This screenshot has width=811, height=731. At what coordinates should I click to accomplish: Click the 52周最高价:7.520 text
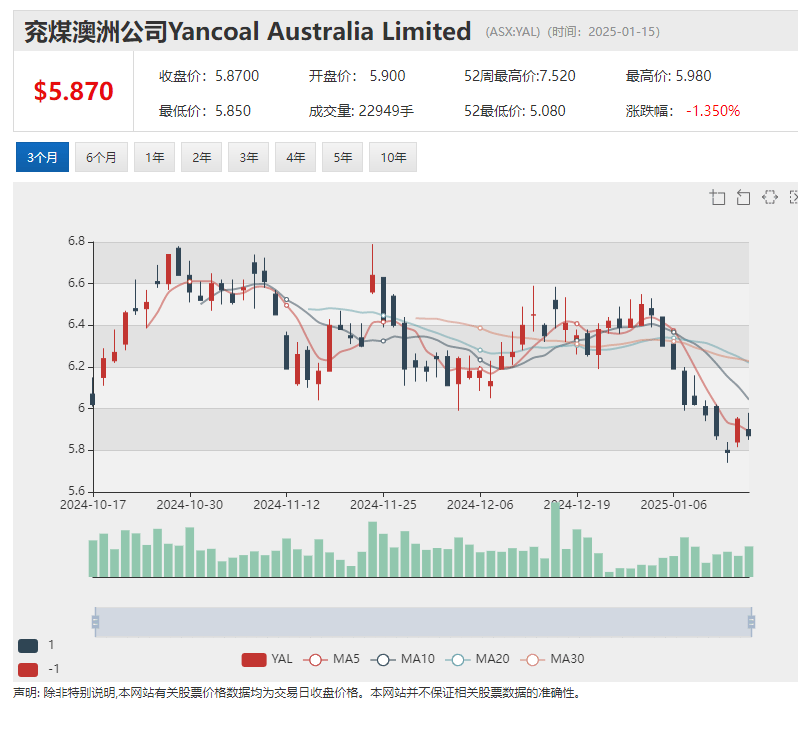click(520, 76)
